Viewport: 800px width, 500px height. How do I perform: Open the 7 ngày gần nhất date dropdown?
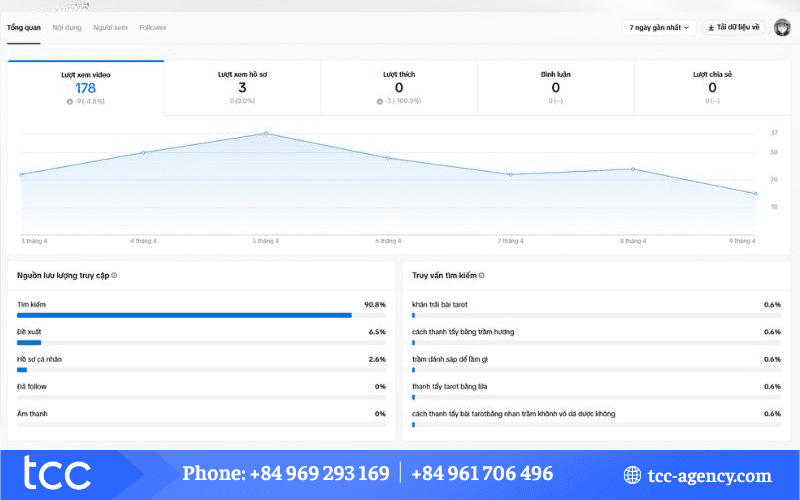pyautogui.click(x=658, y=28)
